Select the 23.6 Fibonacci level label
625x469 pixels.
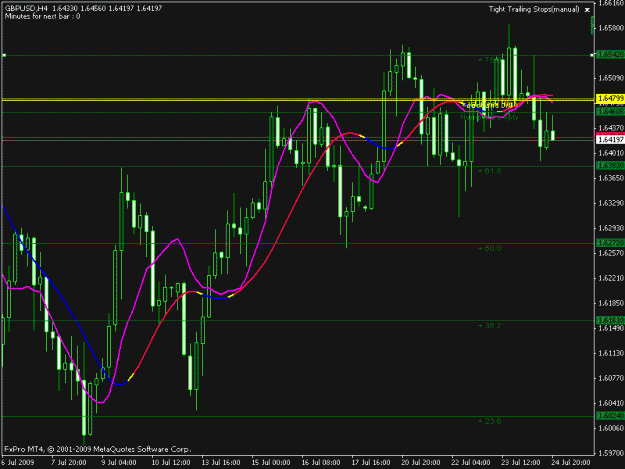coord(489,421)
